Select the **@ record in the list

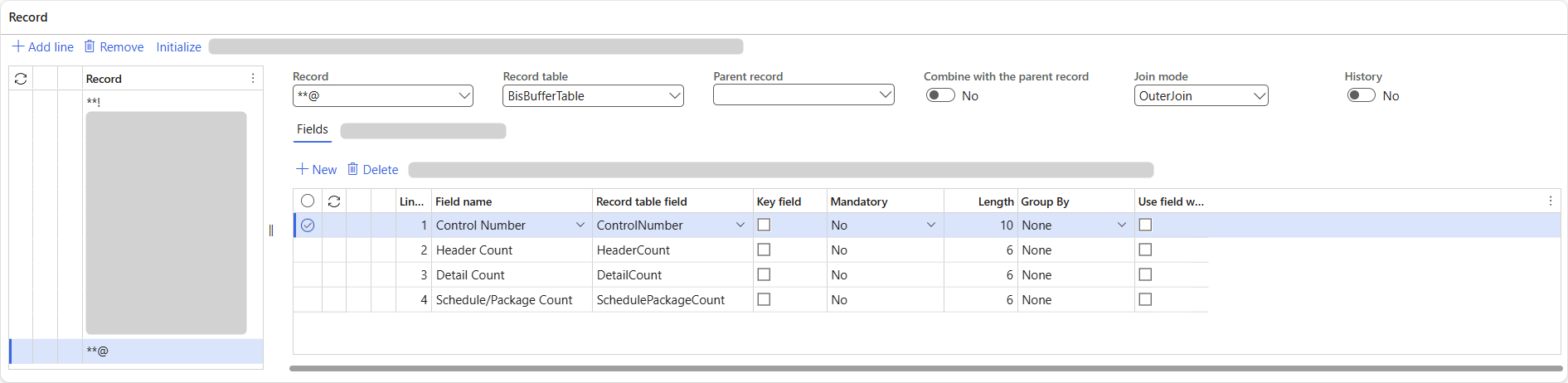98,351
